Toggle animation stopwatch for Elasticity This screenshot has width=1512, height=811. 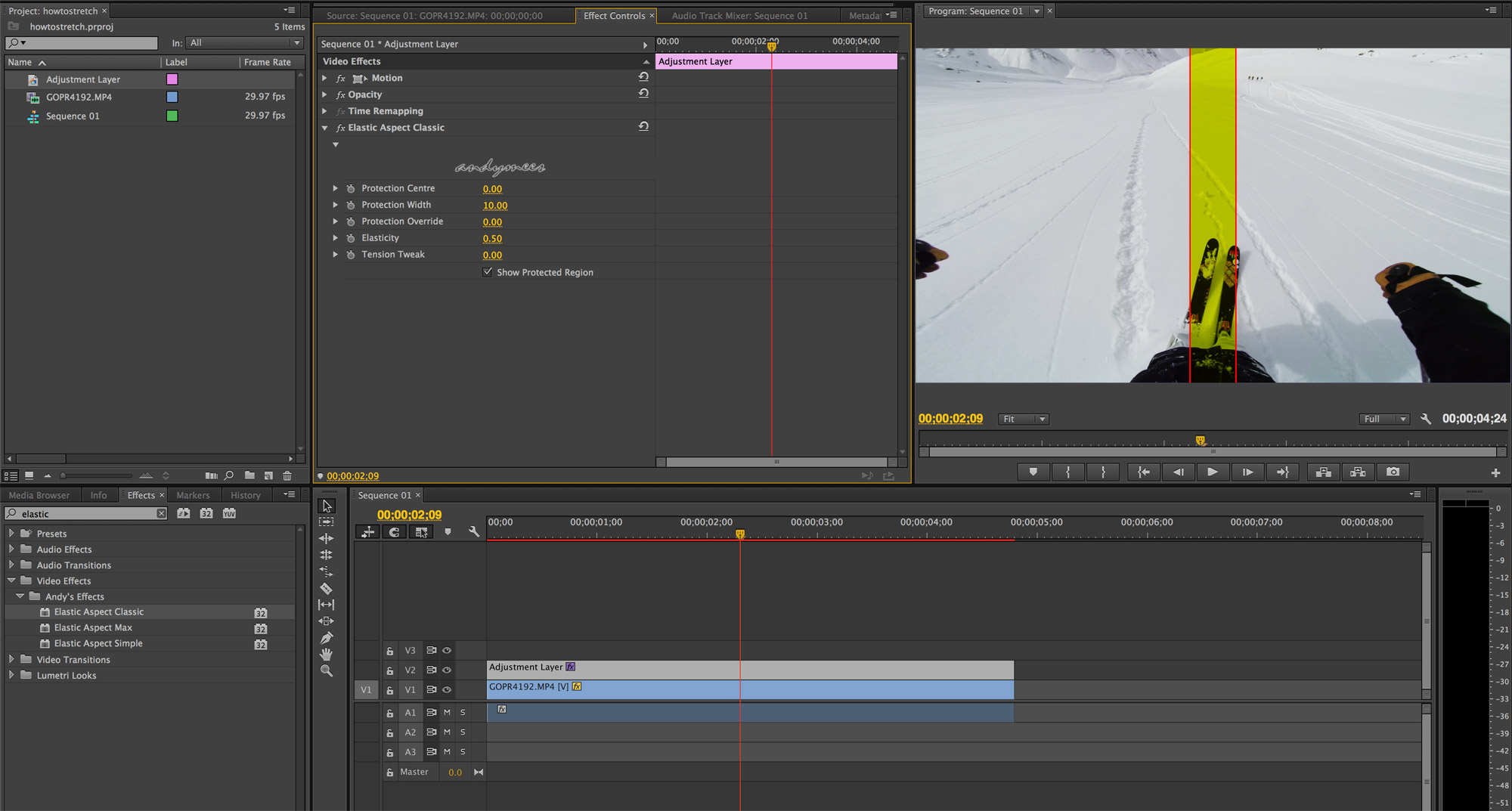pyautogui.click(x=351, y=238)
